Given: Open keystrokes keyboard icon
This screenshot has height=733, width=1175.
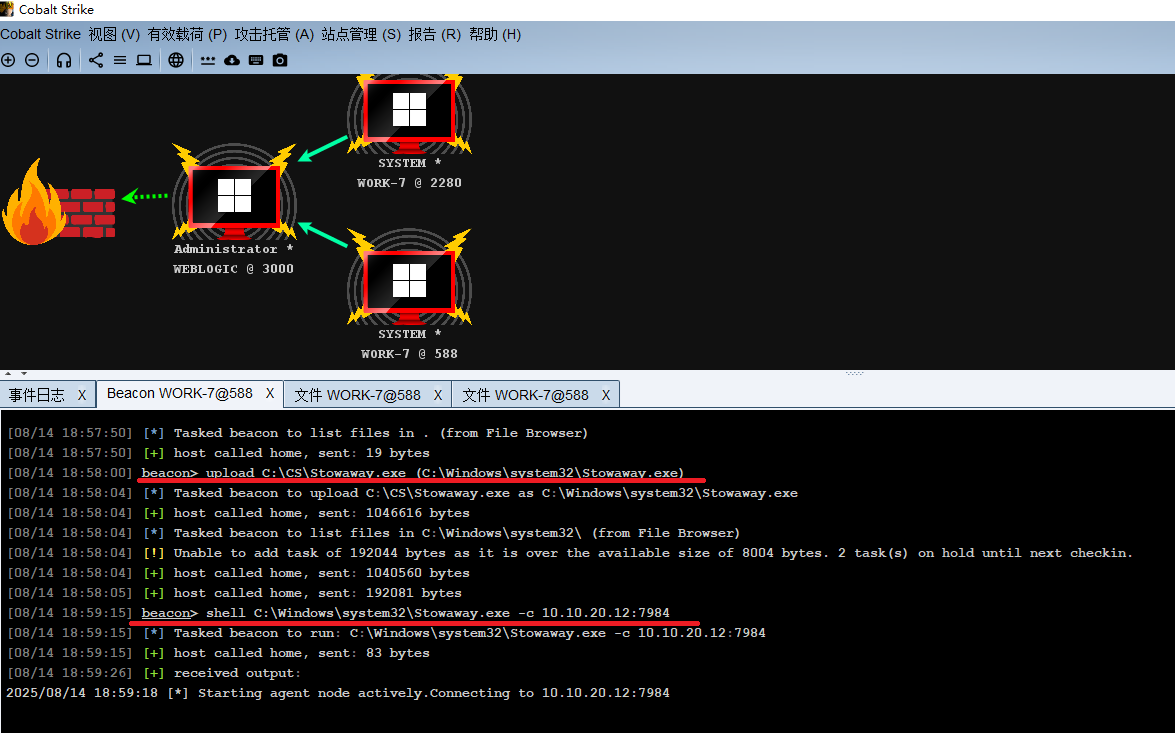Looking at the screenshot, I should click(x=256, y=60).
